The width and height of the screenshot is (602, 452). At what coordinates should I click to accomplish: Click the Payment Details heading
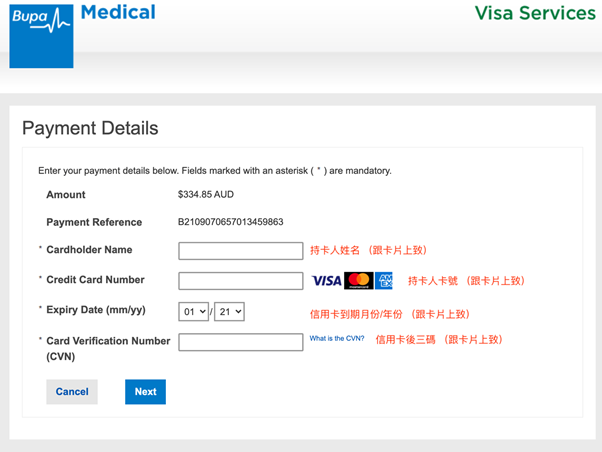click(x=90, y=128)
